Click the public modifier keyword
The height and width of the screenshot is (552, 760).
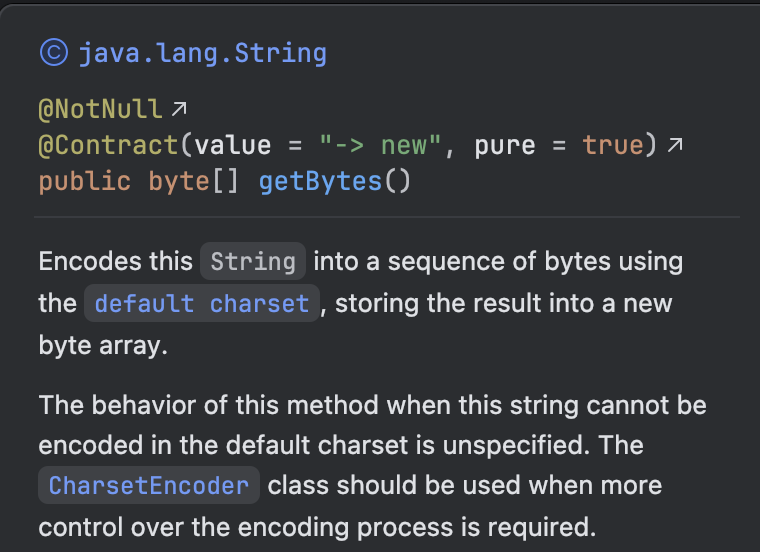pos(84,181)
